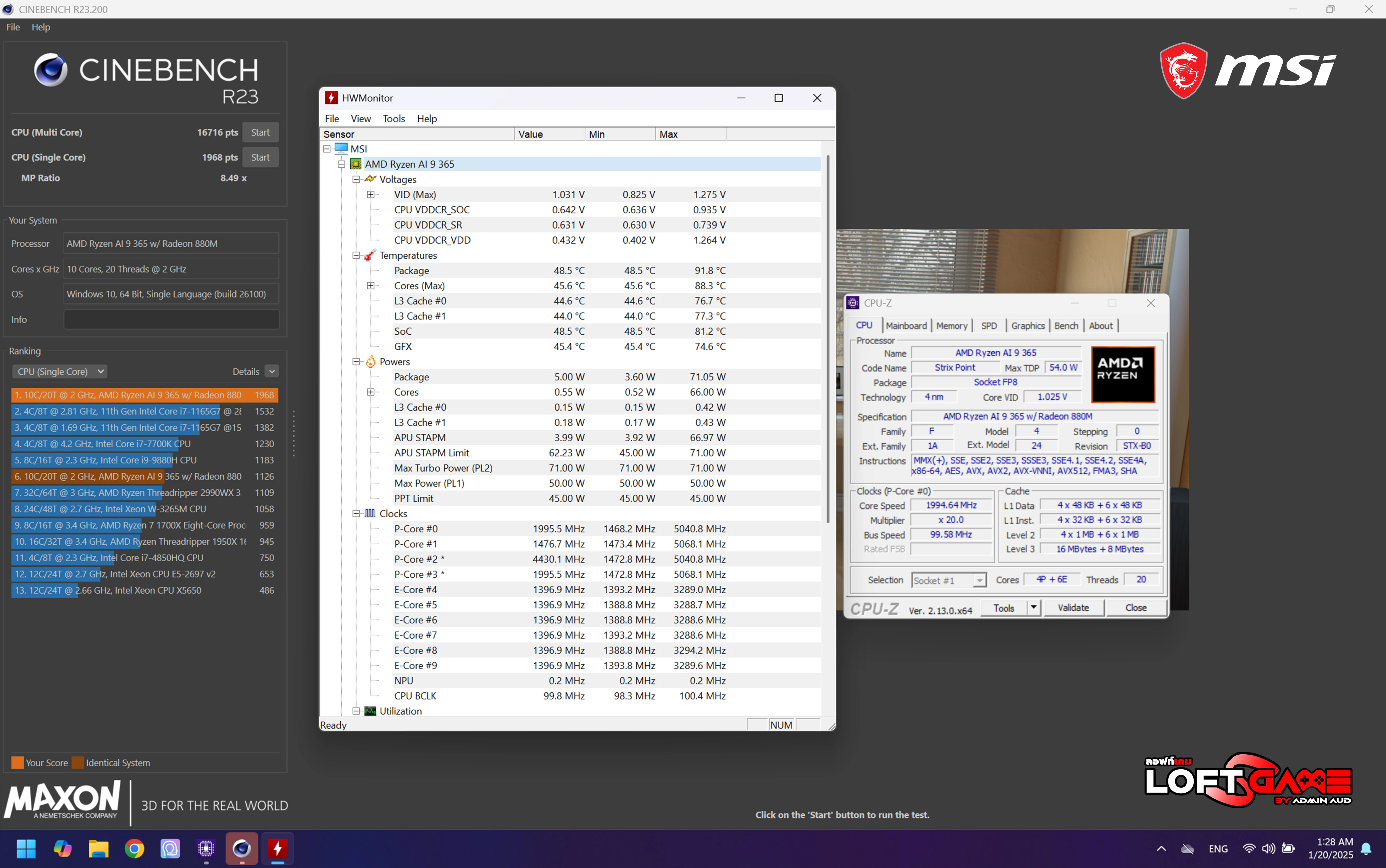Open the CPU (Single Core) ranking dropdown
The image size is (1386, 868).
pos(60,372)
